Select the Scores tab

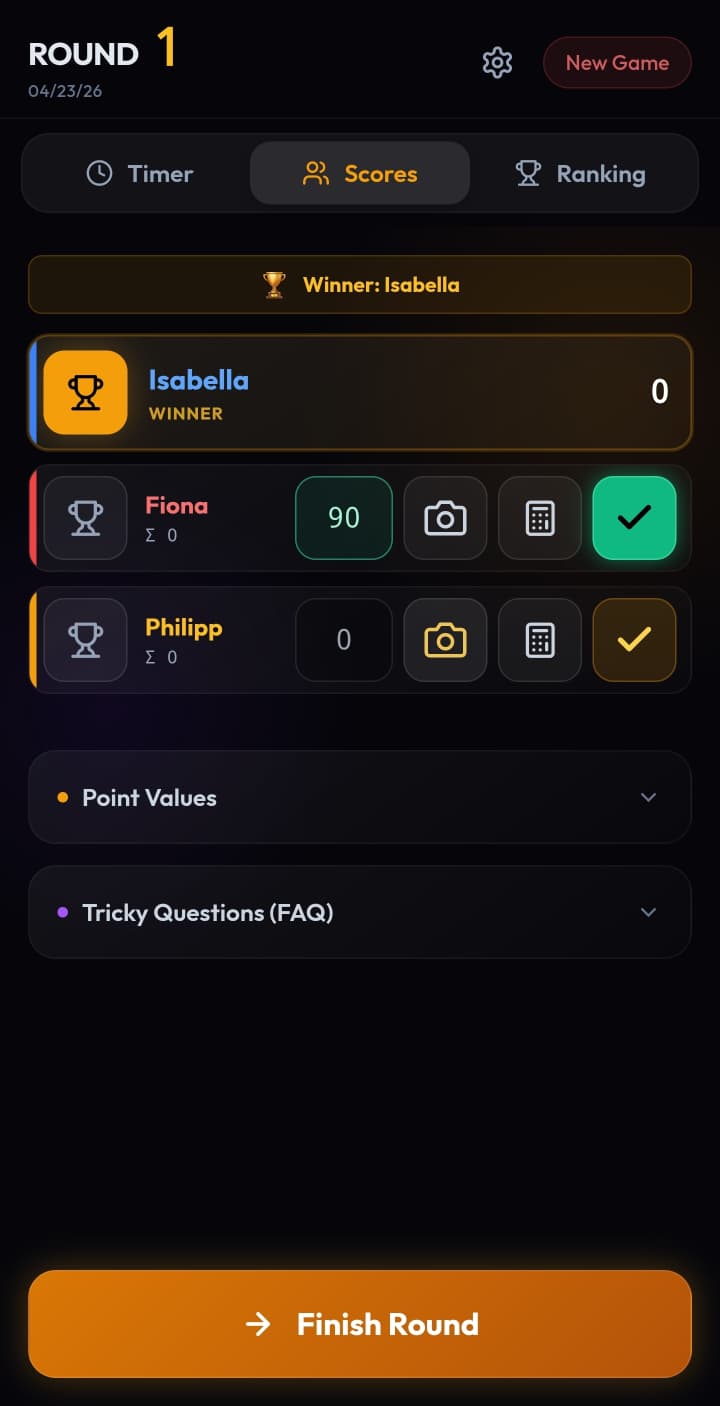(360, 174)
